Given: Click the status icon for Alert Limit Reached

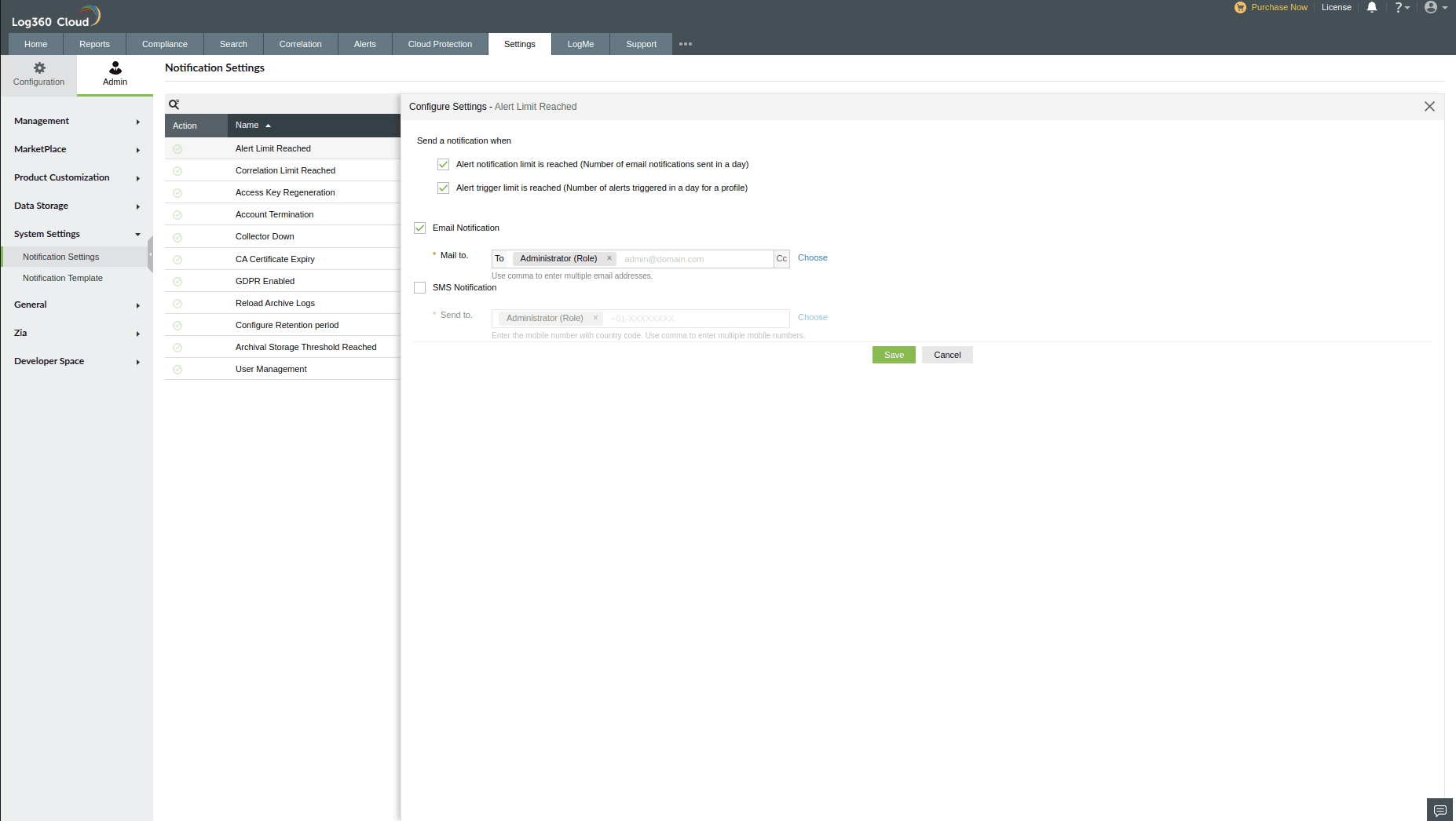Looking at the screenshot, I should point(177,149).
